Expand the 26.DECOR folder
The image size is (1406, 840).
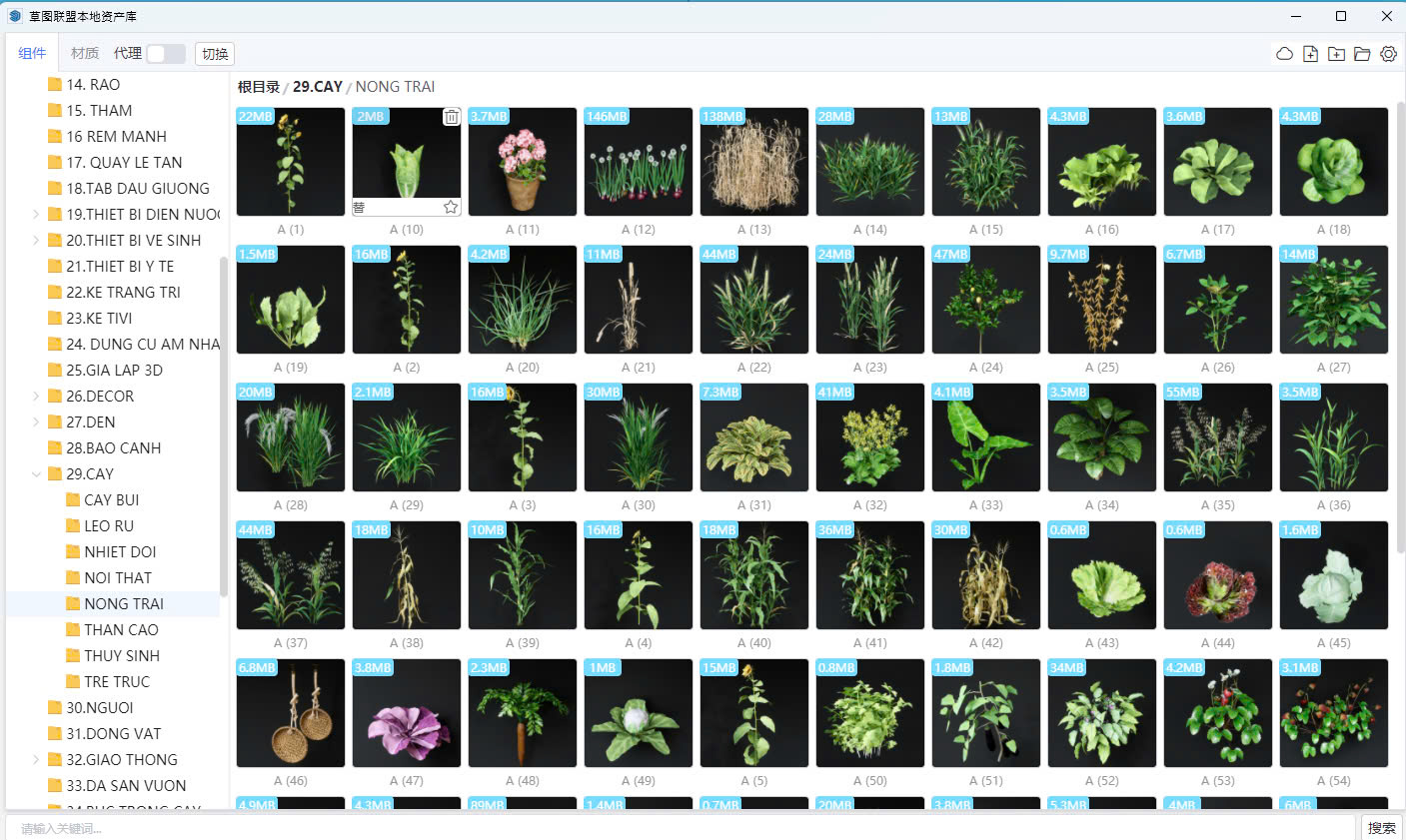(x=36, y=396)
